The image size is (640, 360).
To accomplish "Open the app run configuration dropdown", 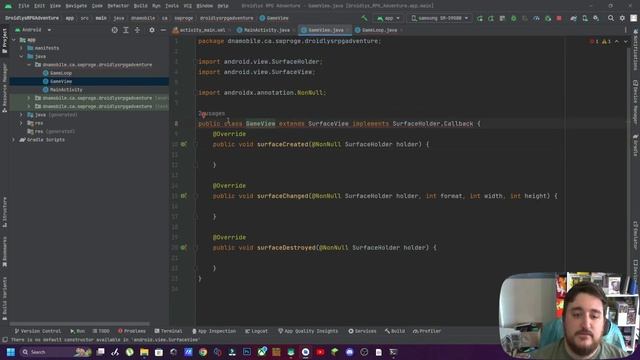I will point(388,18).
